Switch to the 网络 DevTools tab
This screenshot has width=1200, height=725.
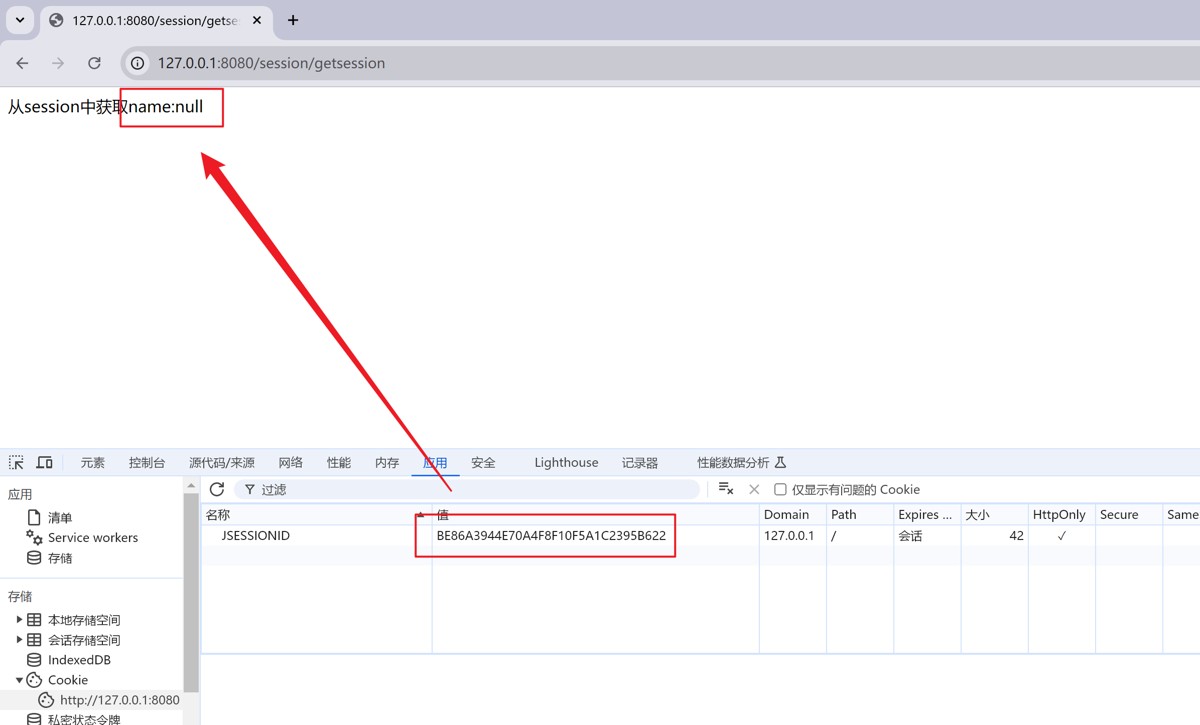pos(291,462)
